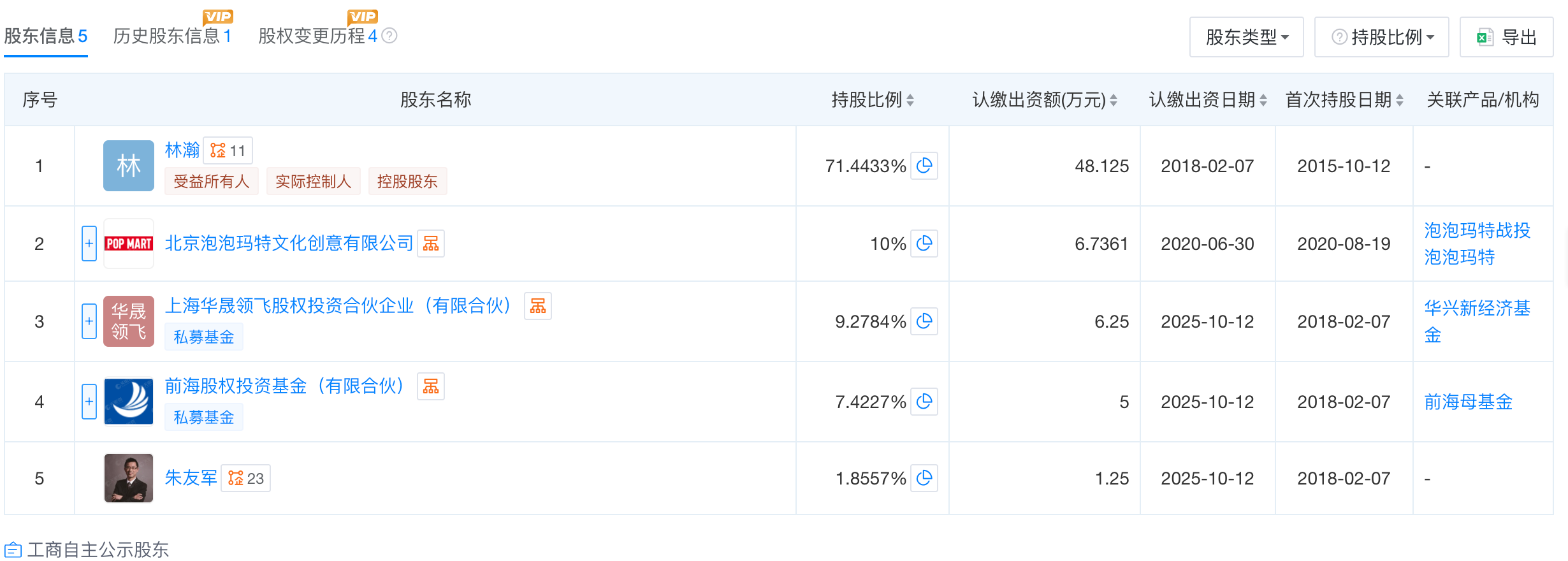Open the 股东类型 filter dropdown
This screenshot has height=561, width=1568.
point(1246,37)
